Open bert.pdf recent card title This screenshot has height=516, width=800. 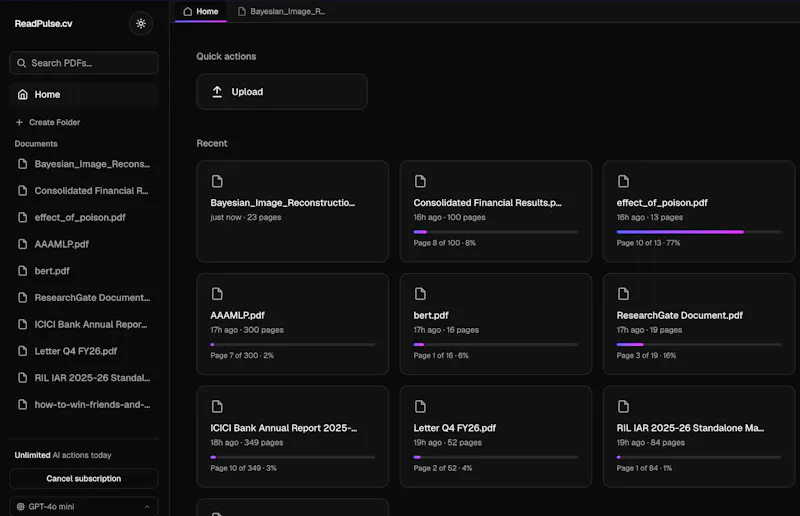tap(431, 315)
